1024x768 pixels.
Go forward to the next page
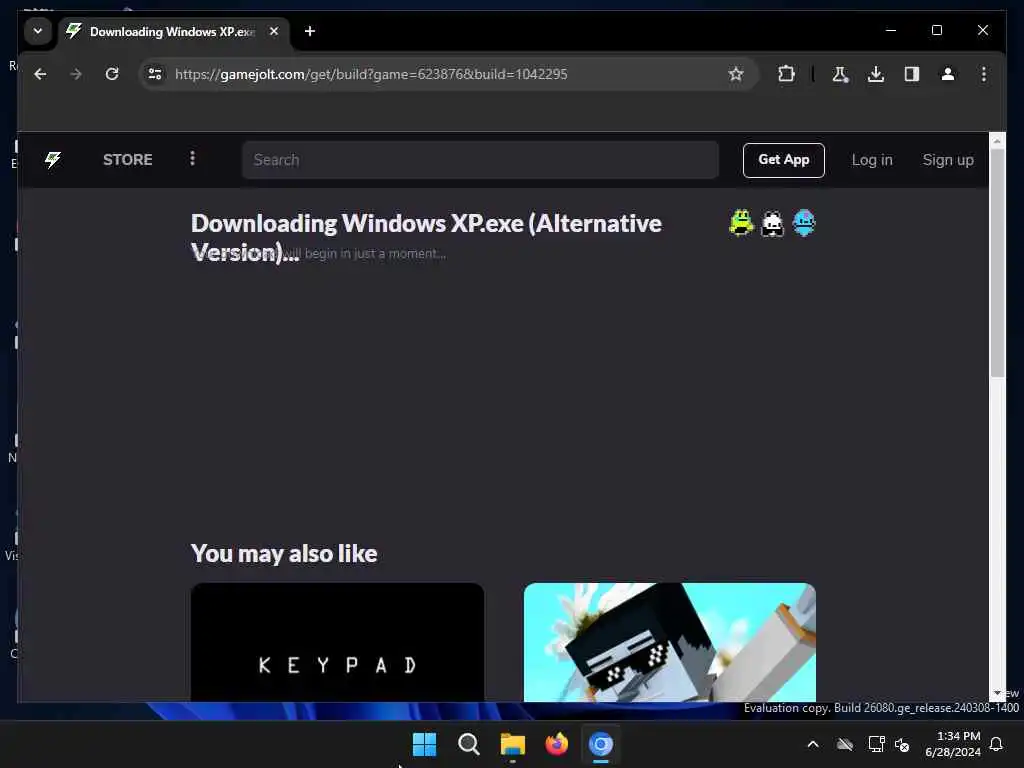(76, 74)
